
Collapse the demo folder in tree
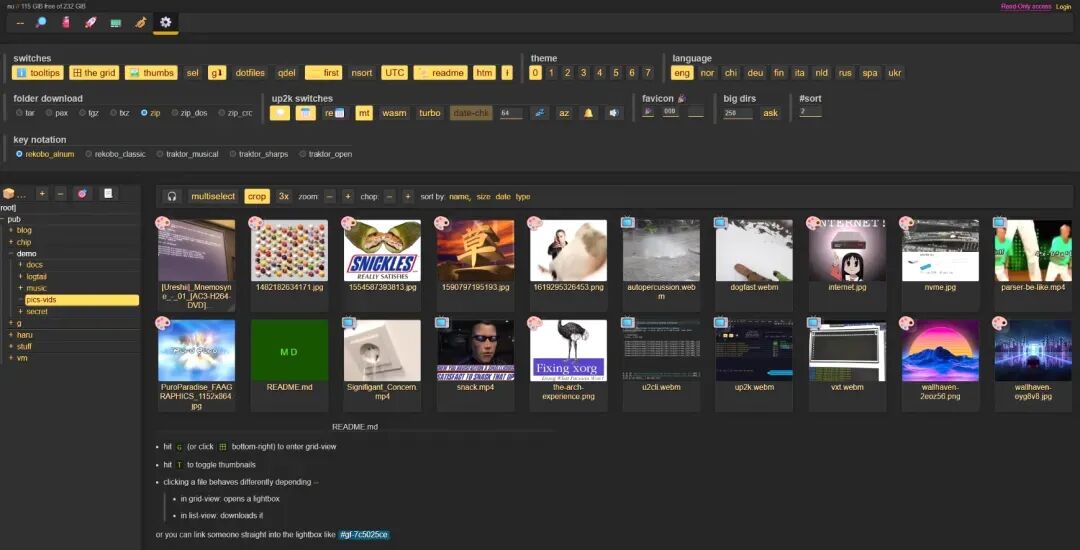click(10, 254)
